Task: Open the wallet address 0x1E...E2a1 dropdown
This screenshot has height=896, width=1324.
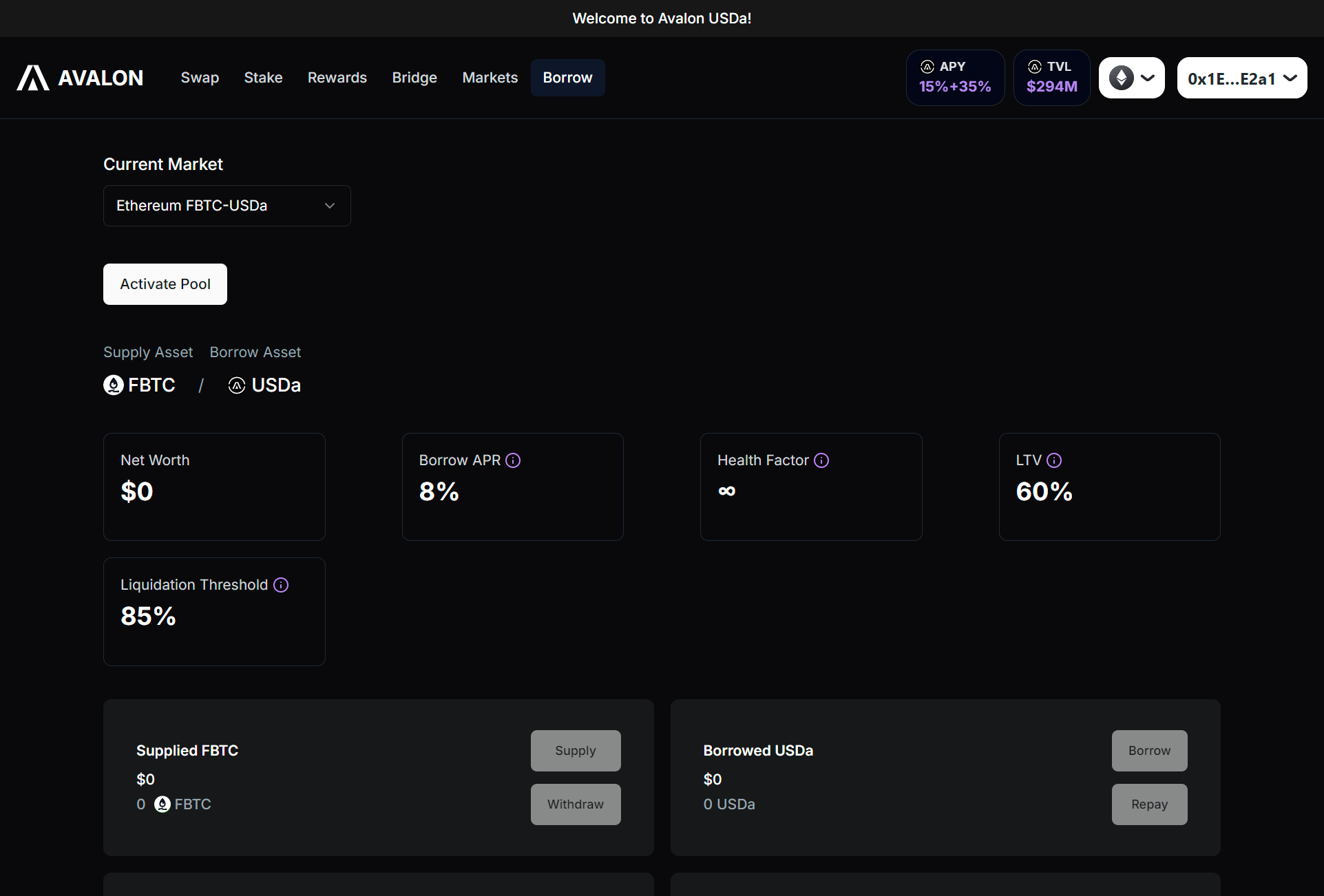Action: point(1241,78)
